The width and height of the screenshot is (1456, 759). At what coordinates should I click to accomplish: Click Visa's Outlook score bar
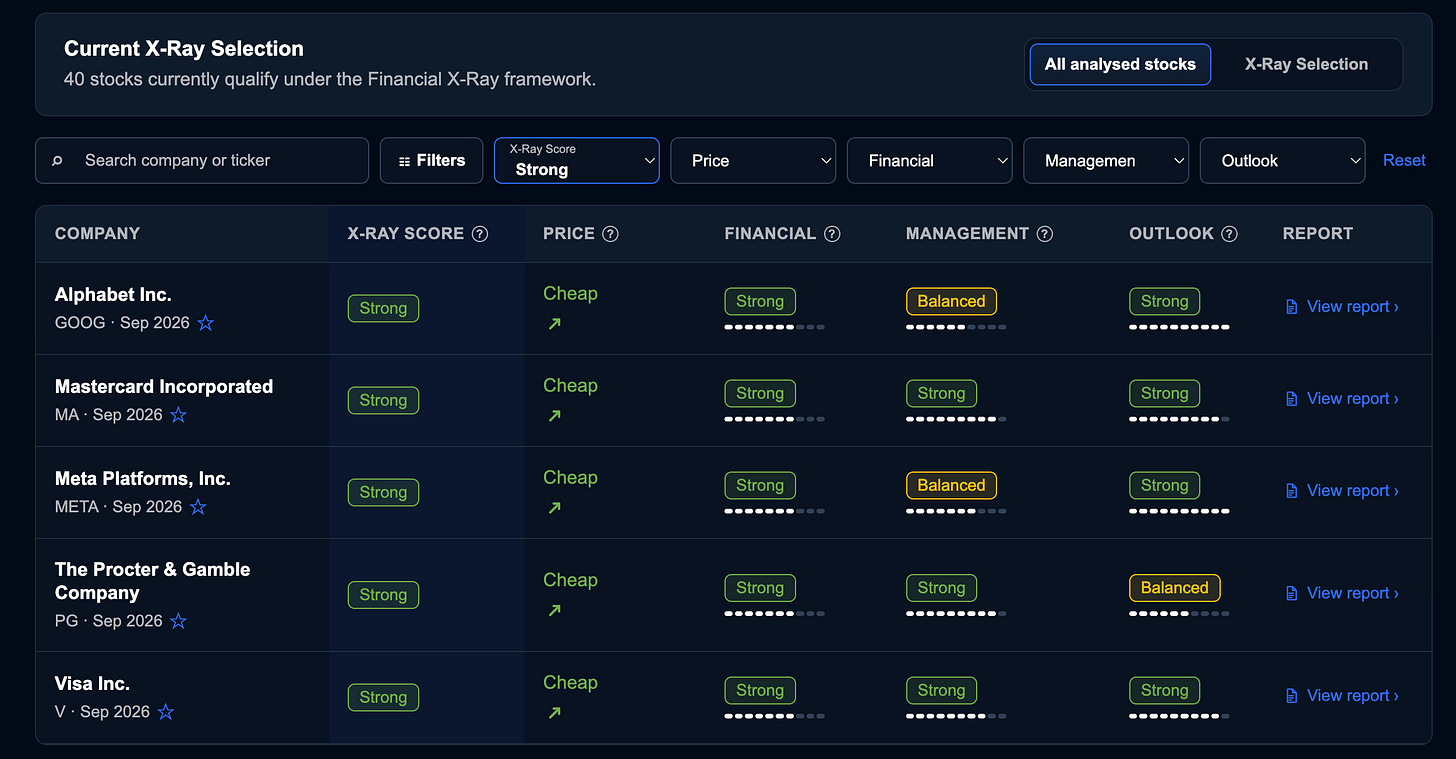(1179, 716)
